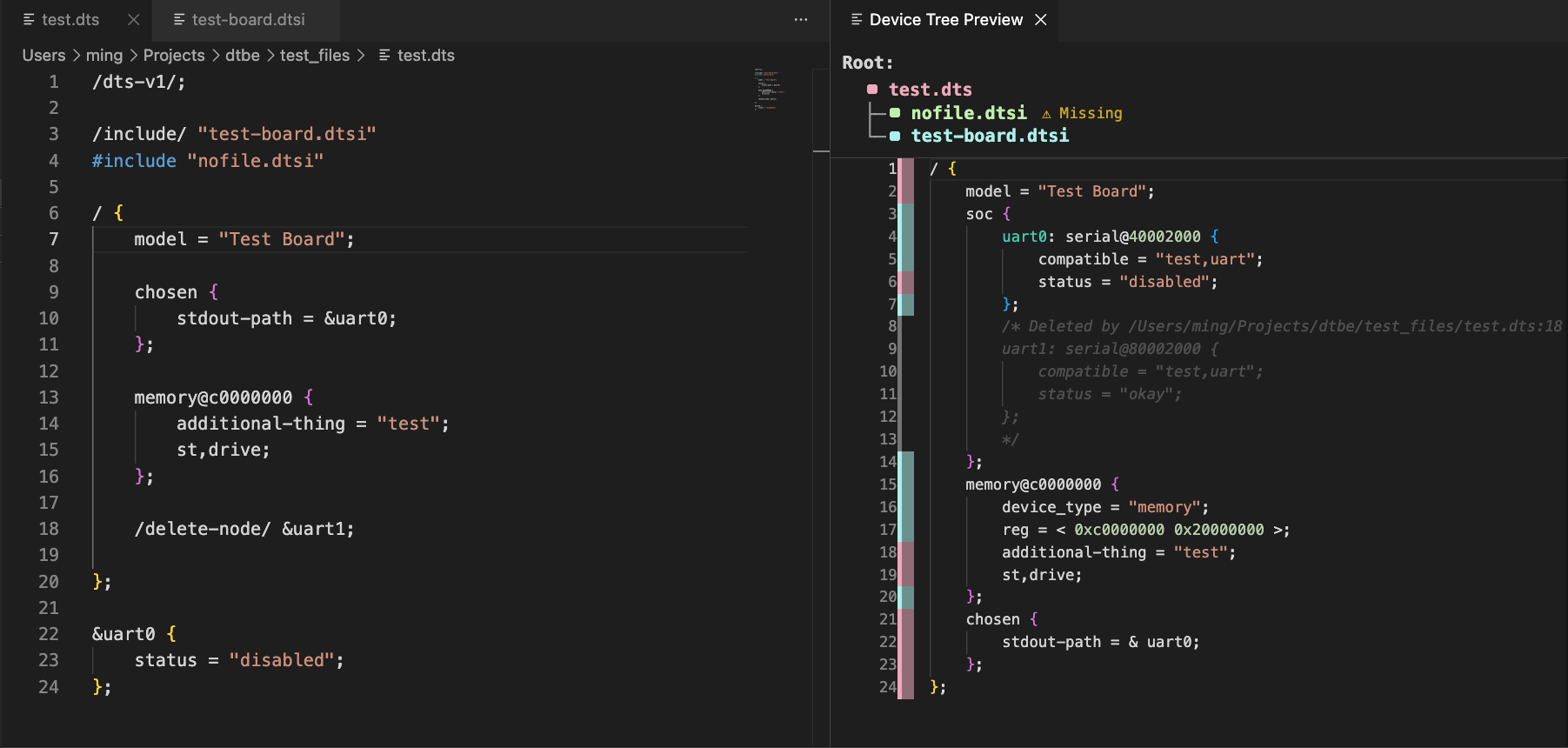The height and width of the screenshot is (748, 1568).
Task: Click the compatible = "test,uart" line in preview
Action: click(1151, 259)
